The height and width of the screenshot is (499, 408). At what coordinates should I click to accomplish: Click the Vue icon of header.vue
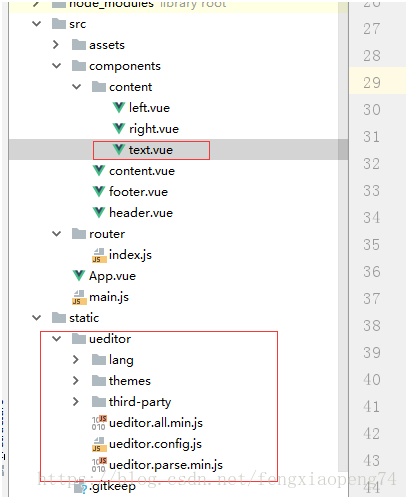point(99,213)
